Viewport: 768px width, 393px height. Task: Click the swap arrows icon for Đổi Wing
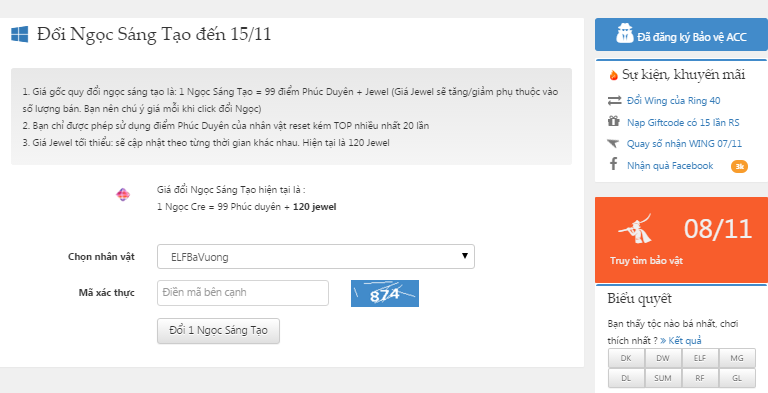pyautogui.click(x=614, y=100)
